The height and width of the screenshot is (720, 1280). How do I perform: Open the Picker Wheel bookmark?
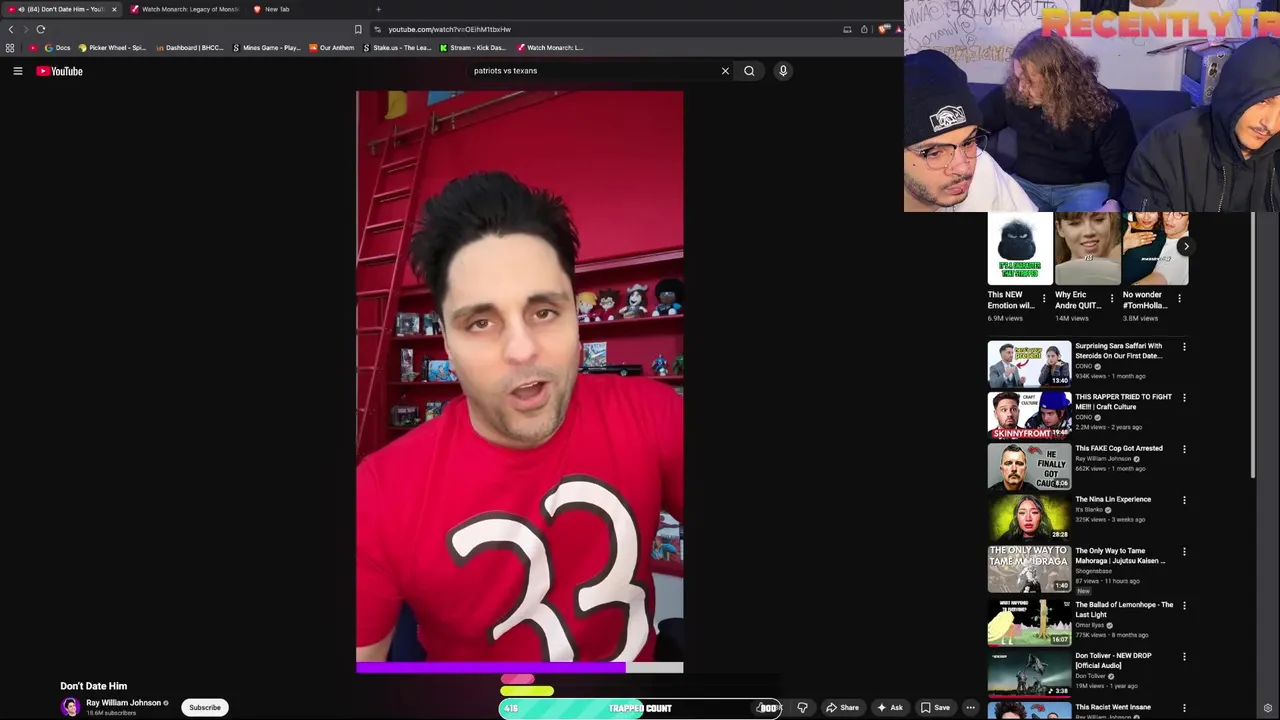(112, 47)
